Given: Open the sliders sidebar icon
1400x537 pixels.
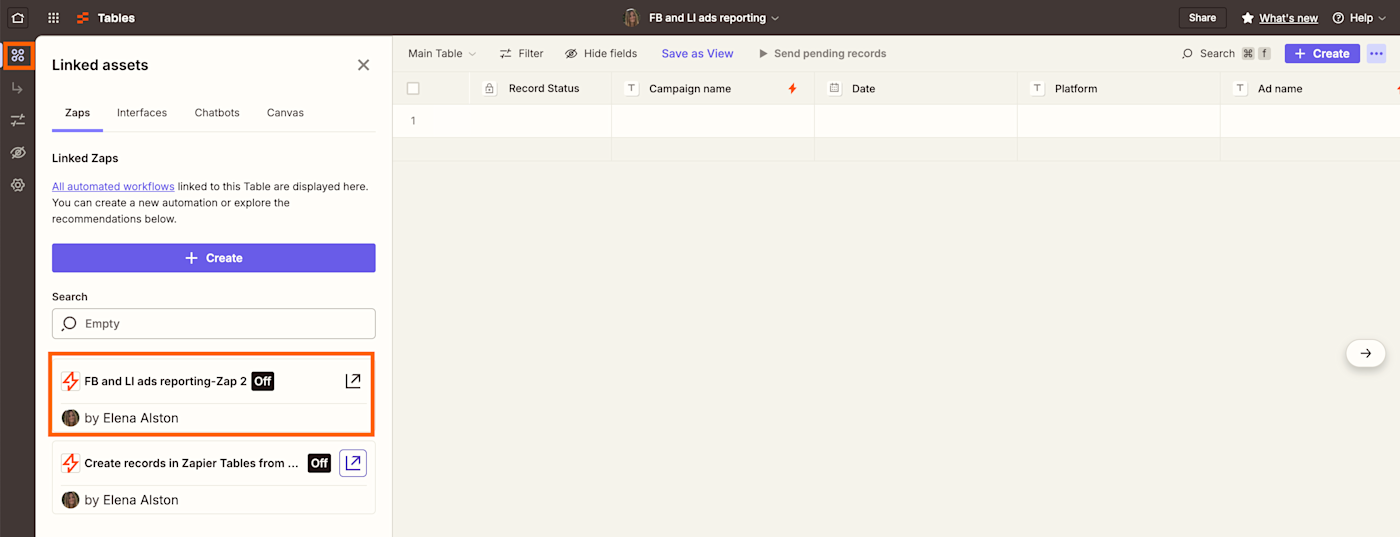Looking at the screenshot, I should pyautogui.click(x=17, y=120).
